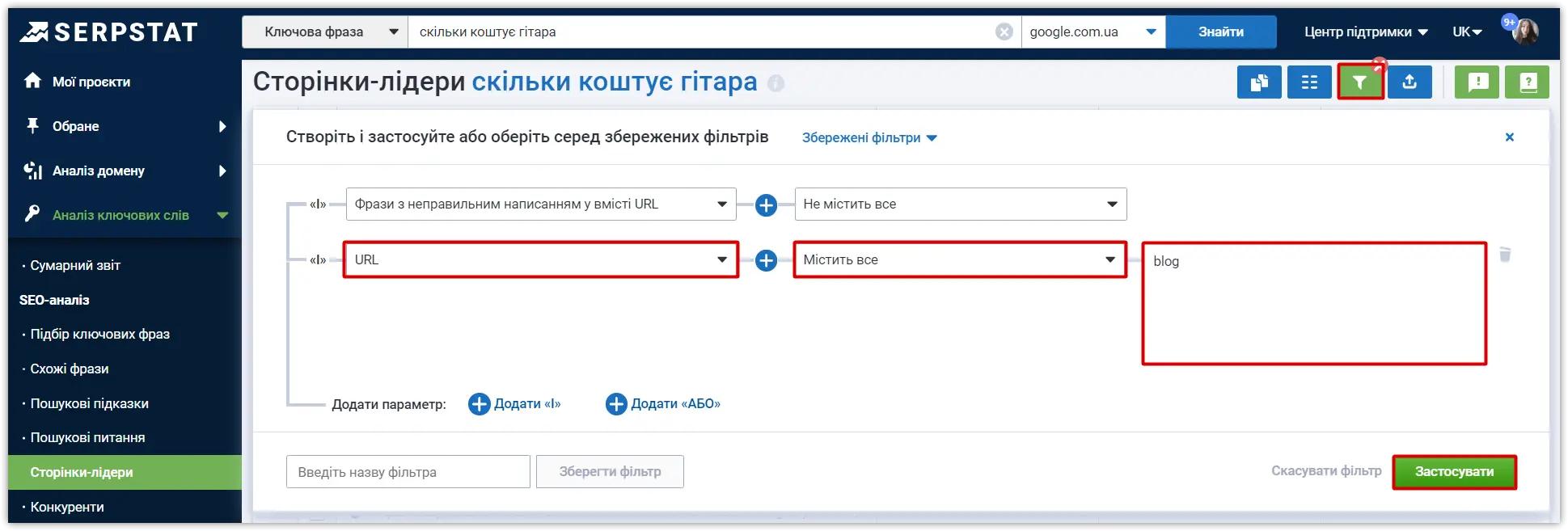The height and width of the screenshot is (531, 1568).
Task: Click the pin icon of Обране
Action: pyautogui.click(x=32, y=125)
